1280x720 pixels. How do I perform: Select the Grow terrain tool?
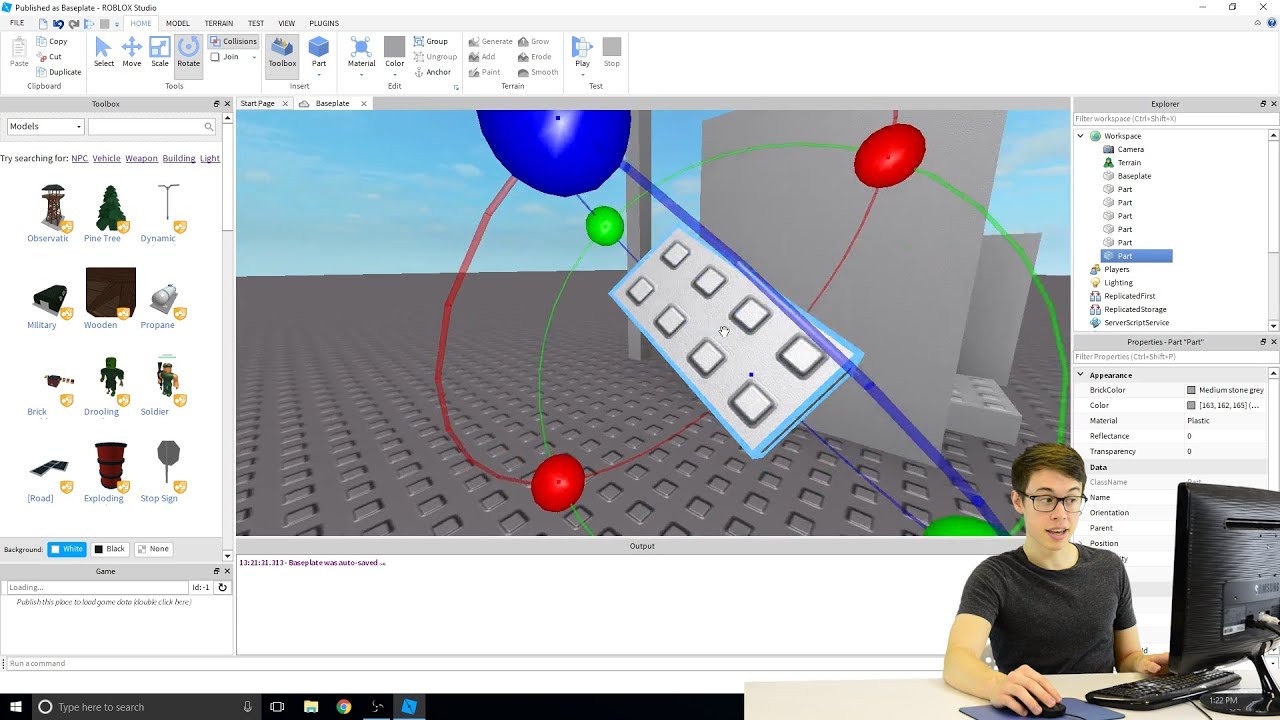533,41
